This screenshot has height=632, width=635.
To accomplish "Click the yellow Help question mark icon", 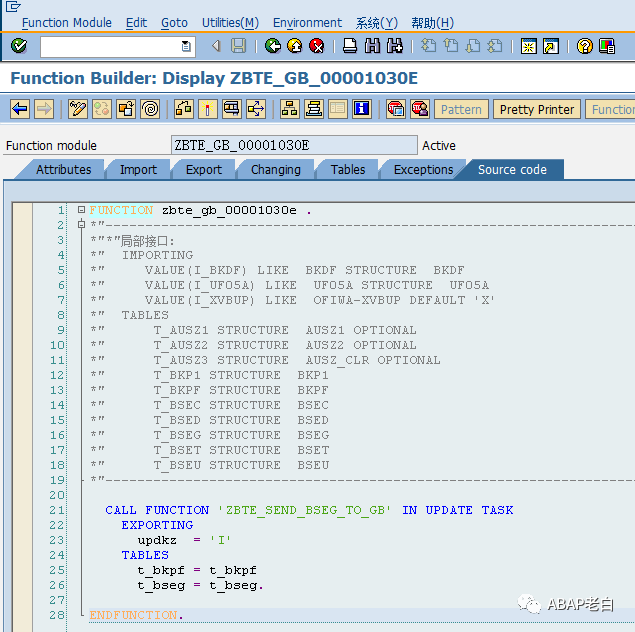I will click(584, 46).
